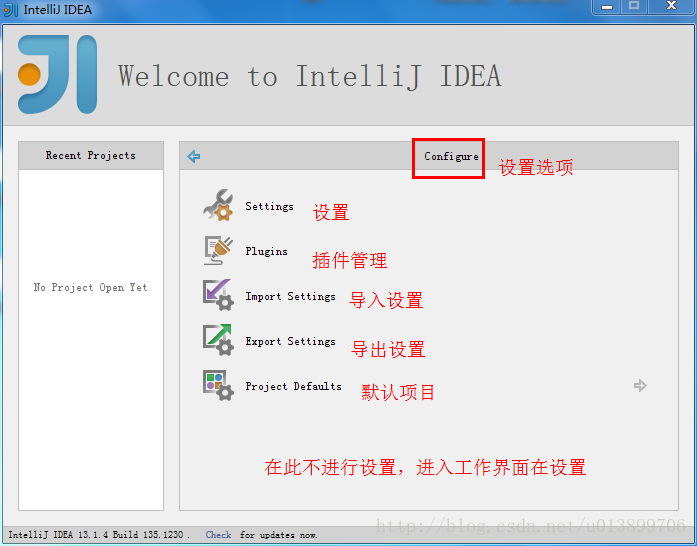Click the Plugins plug icon
The width and height of the screenshot is (697, 546).
218,251
